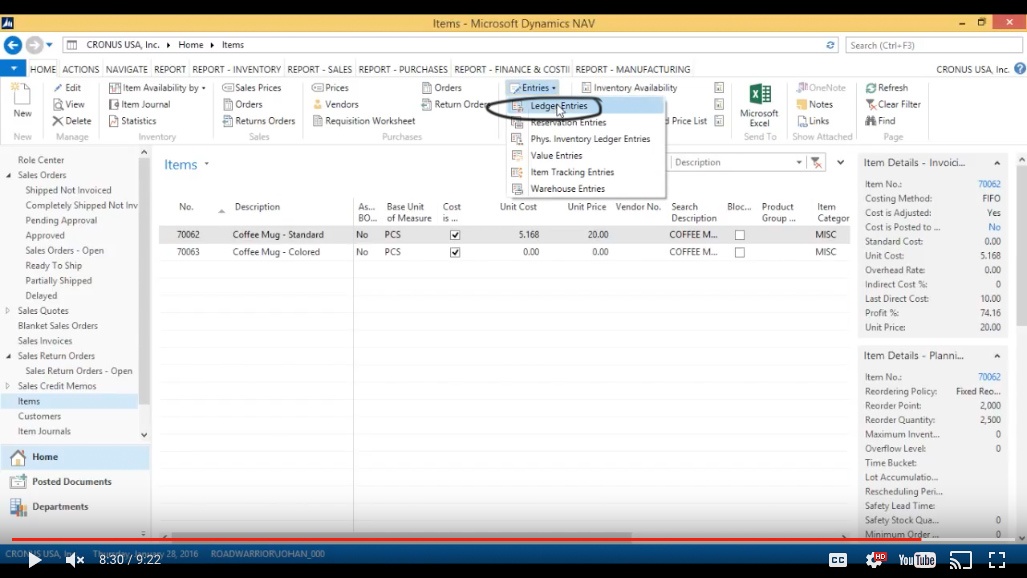Open the Requisition Worksheet

[364, 121]
